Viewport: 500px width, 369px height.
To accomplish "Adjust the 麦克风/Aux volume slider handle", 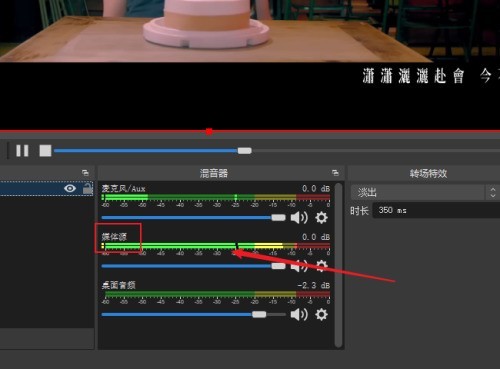I will (x=278, y=218).
